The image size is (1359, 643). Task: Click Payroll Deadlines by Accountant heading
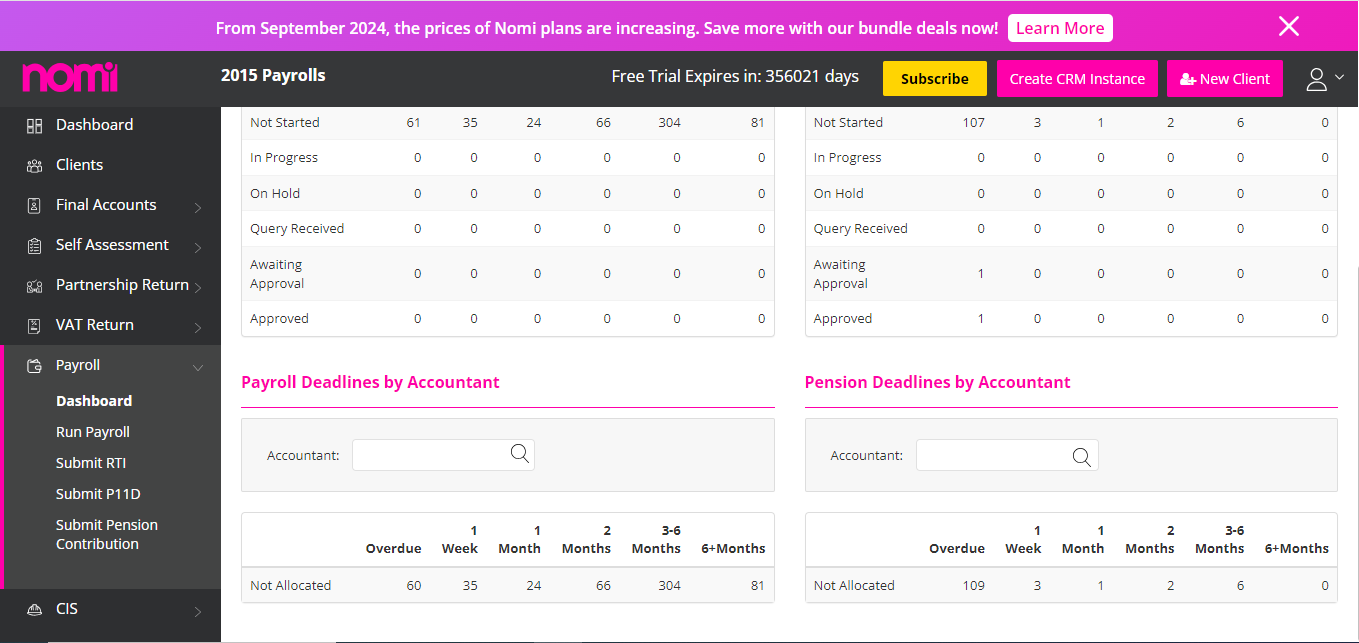coord(370,382)
